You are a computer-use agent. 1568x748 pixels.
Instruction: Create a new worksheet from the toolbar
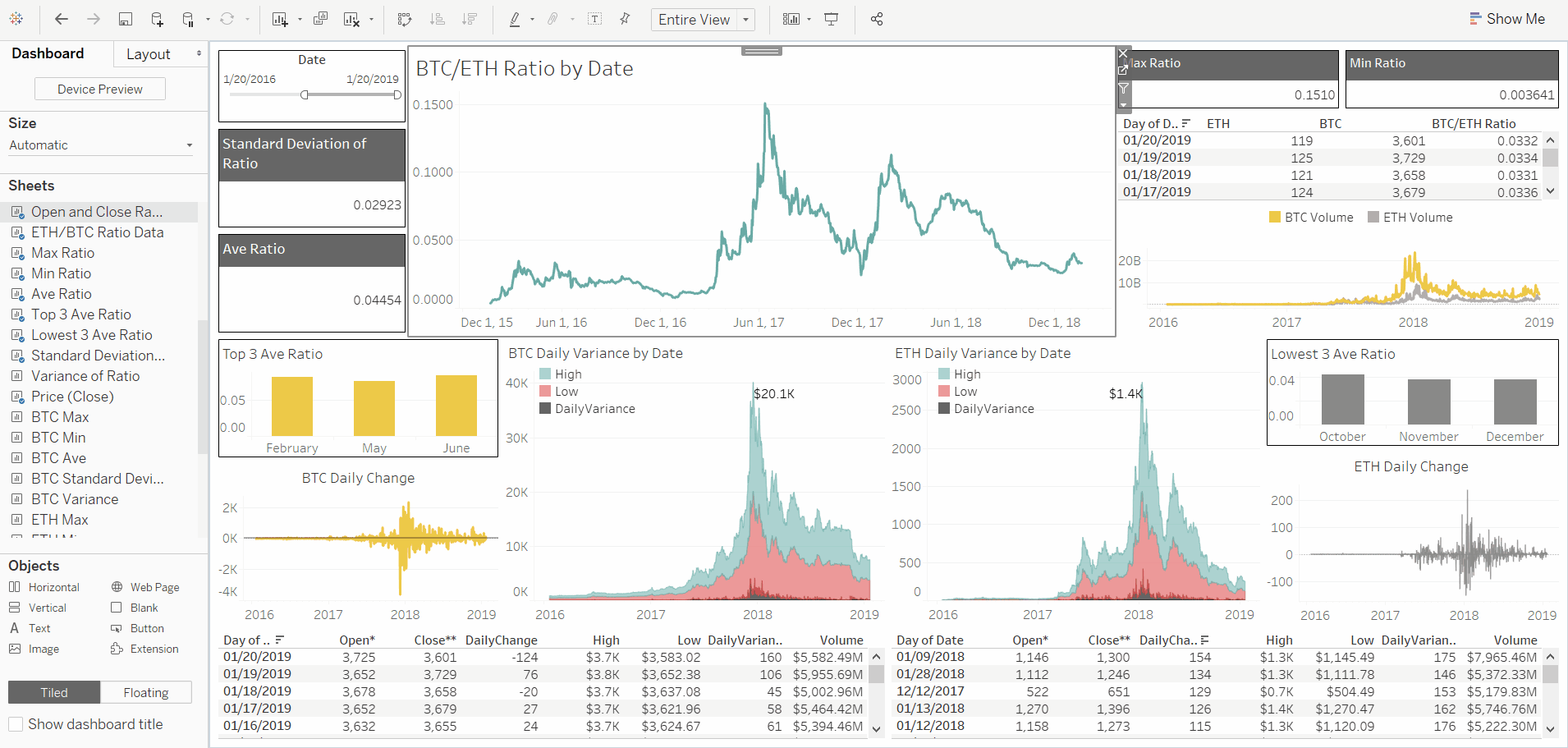(x=278, y=19)
